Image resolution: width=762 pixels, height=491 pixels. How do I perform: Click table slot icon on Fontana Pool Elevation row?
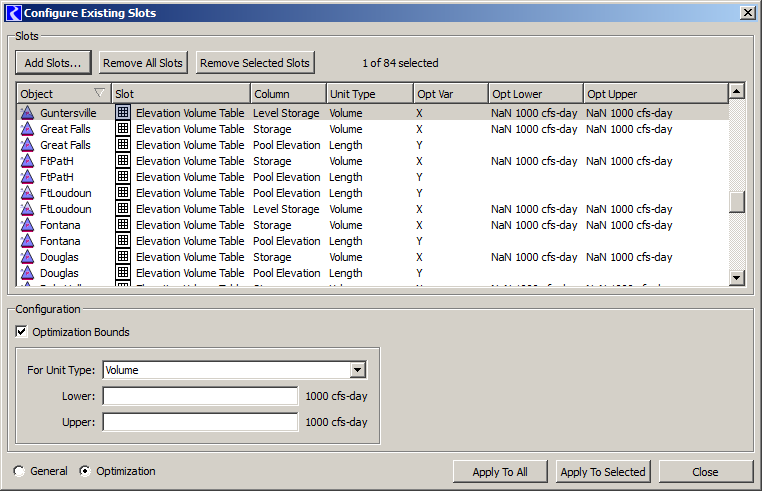pyautogui.click(x=123, y=241)
